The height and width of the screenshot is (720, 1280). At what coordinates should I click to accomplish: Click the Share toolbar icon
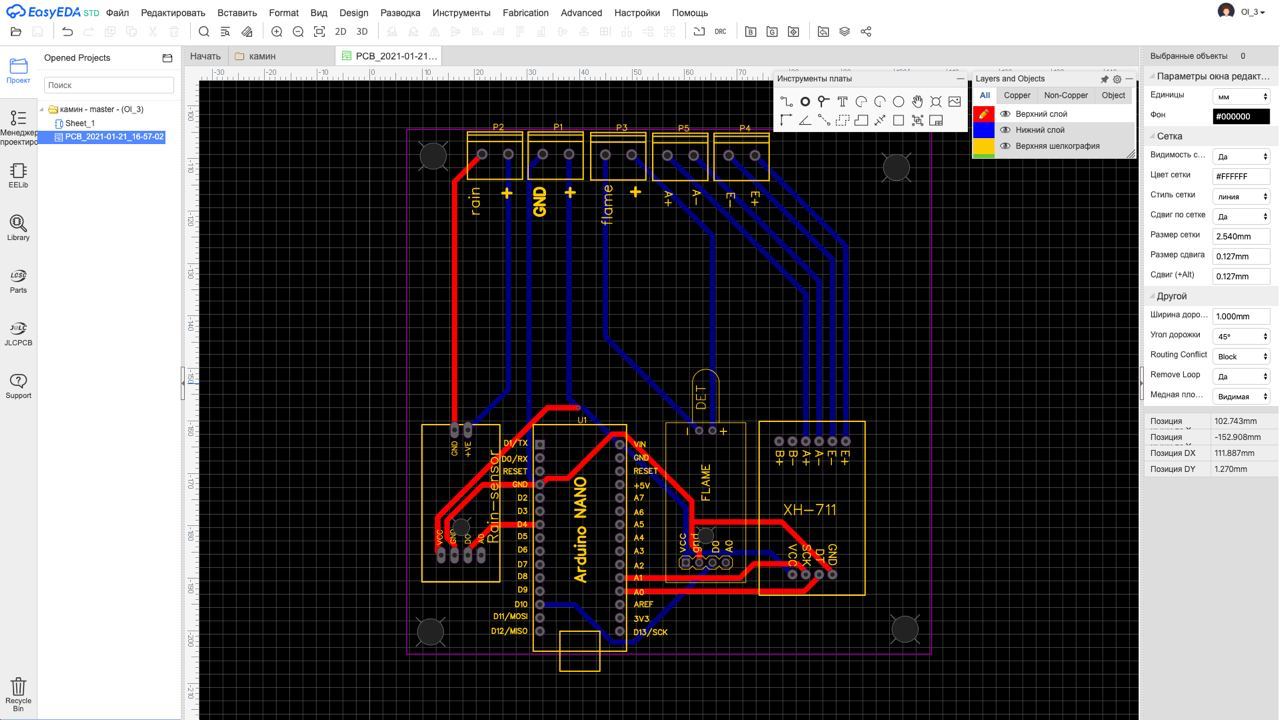(866, 32)
